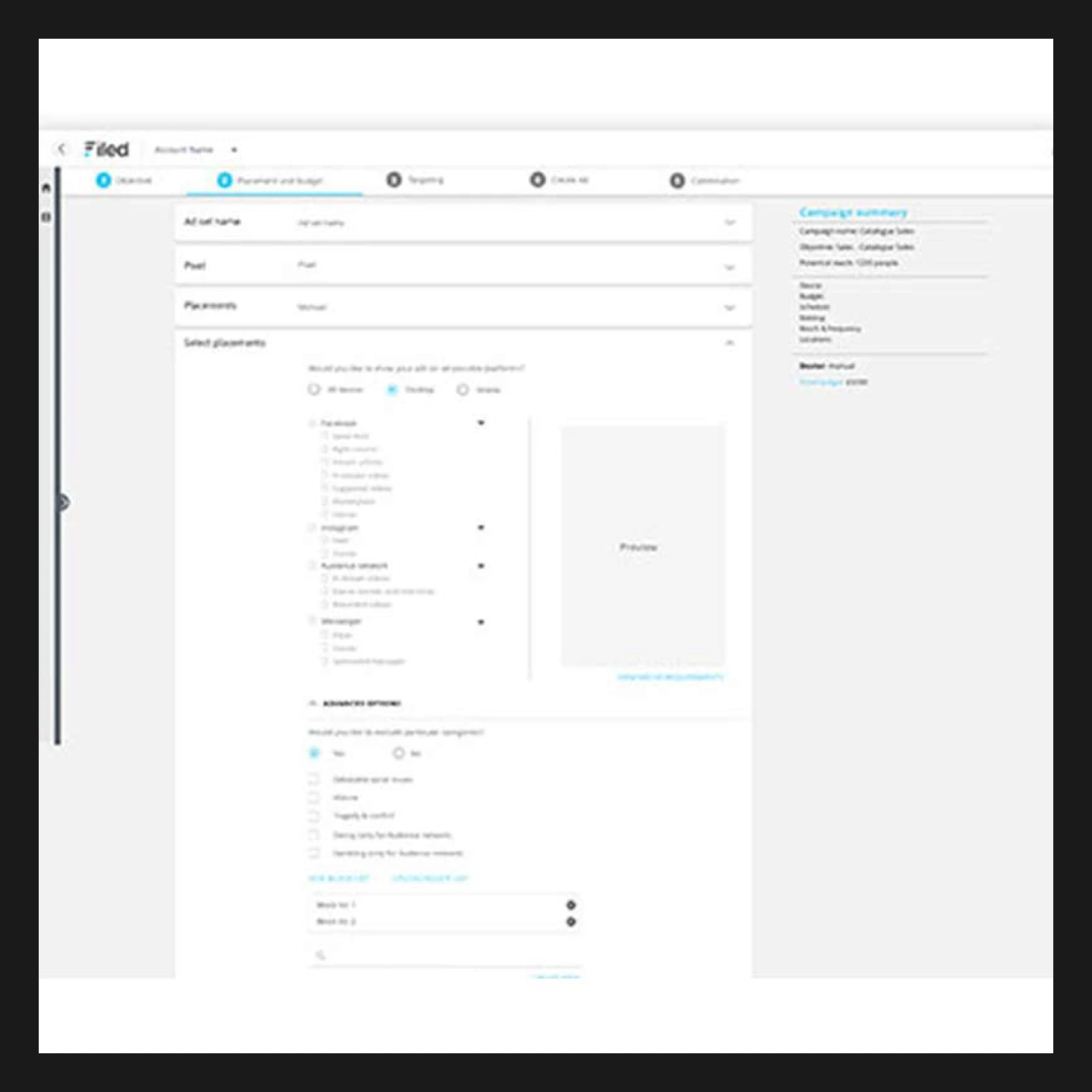1092x1092 pixels.
Task: Click the back arrow beside the Filed logo
Action: coord(62,149)
